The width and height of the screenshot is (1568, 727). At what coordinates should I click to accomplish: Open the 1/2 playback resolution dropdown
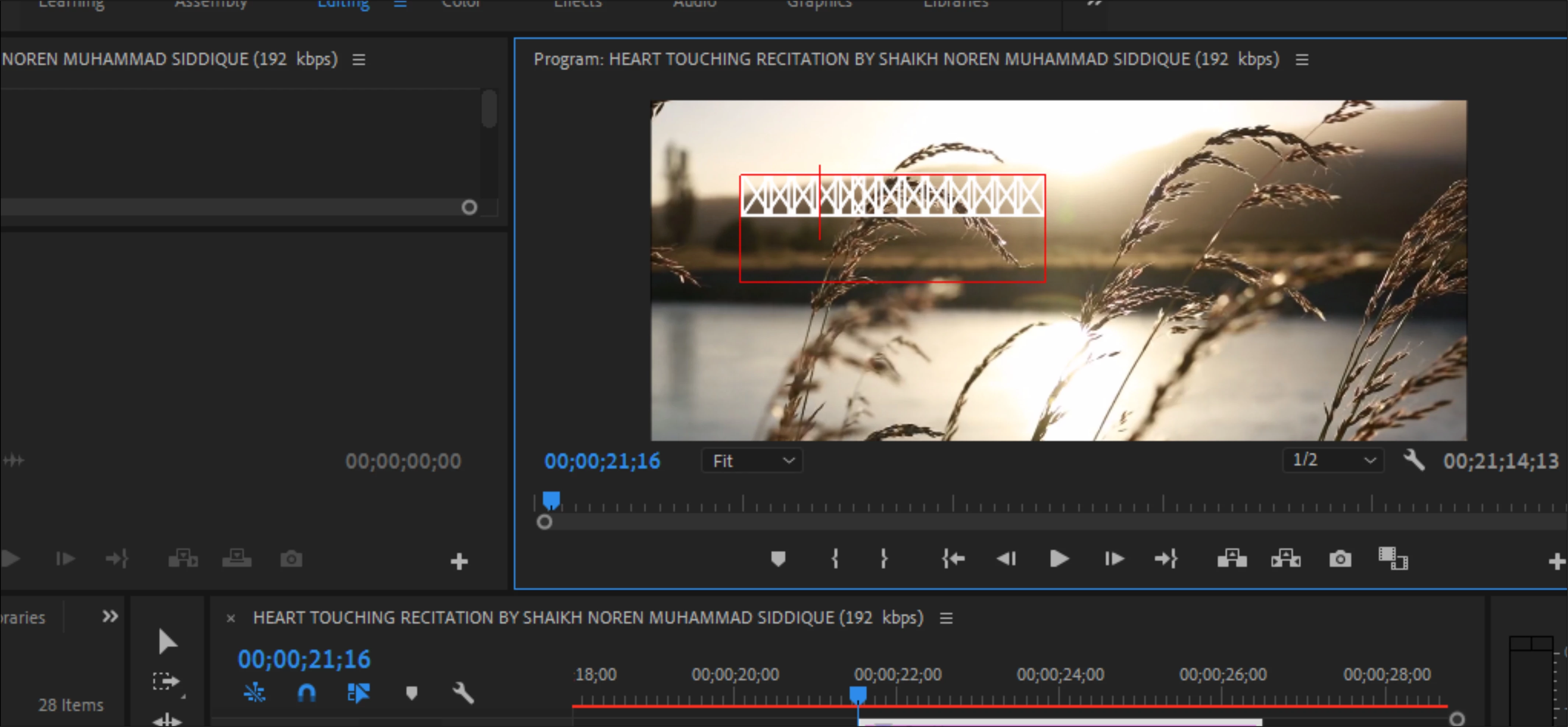tap(1333, 460)
